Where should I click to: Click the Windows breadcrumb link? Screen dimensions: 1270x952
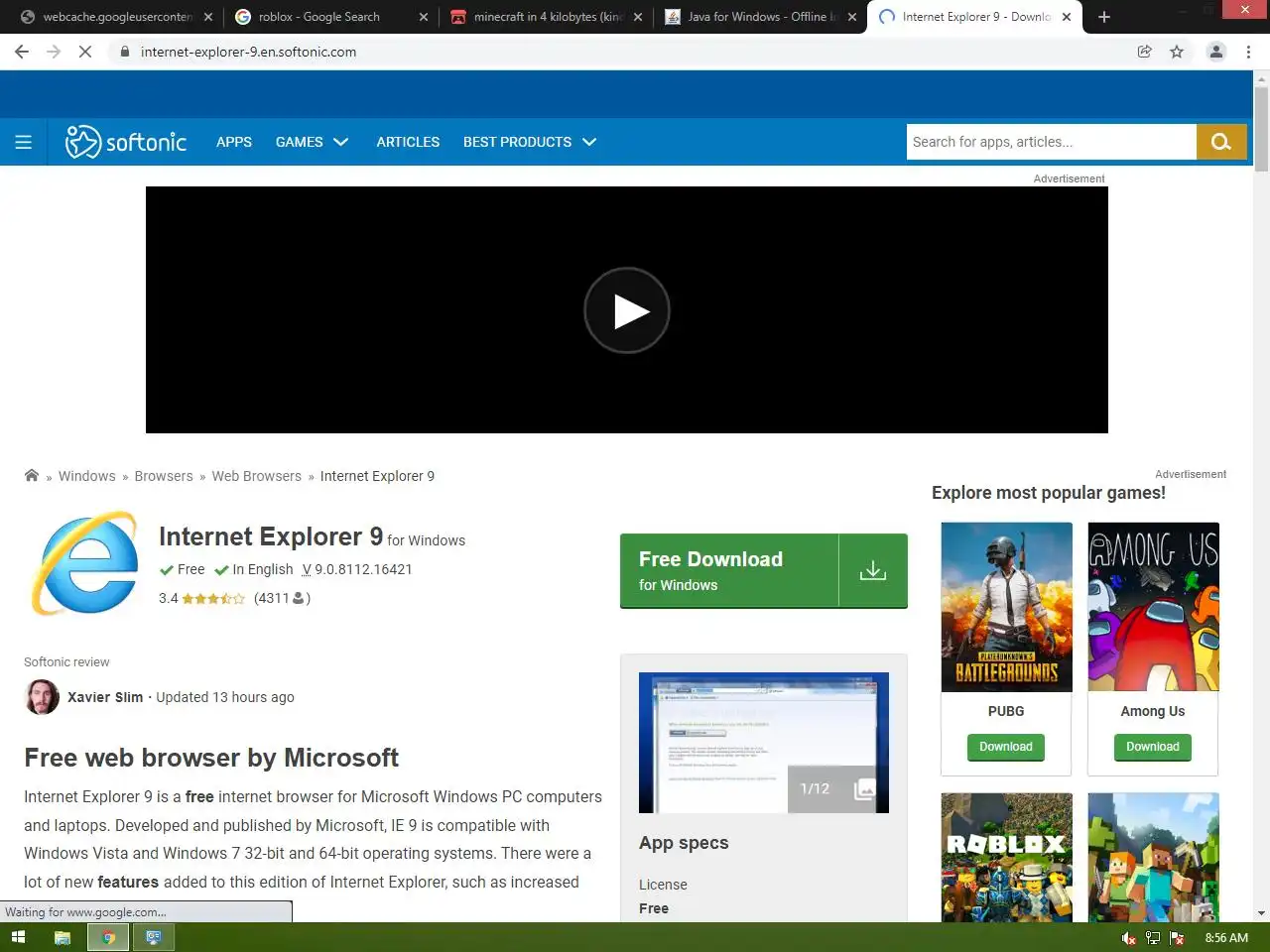coord(87,476)
